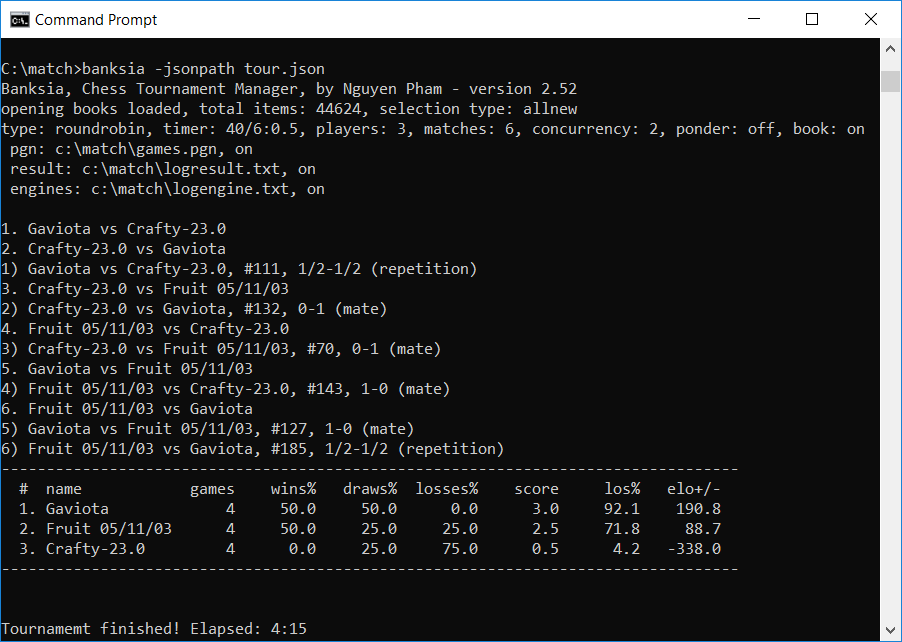
Task: Click the 'draws%' column header
Action: point(370,490)
